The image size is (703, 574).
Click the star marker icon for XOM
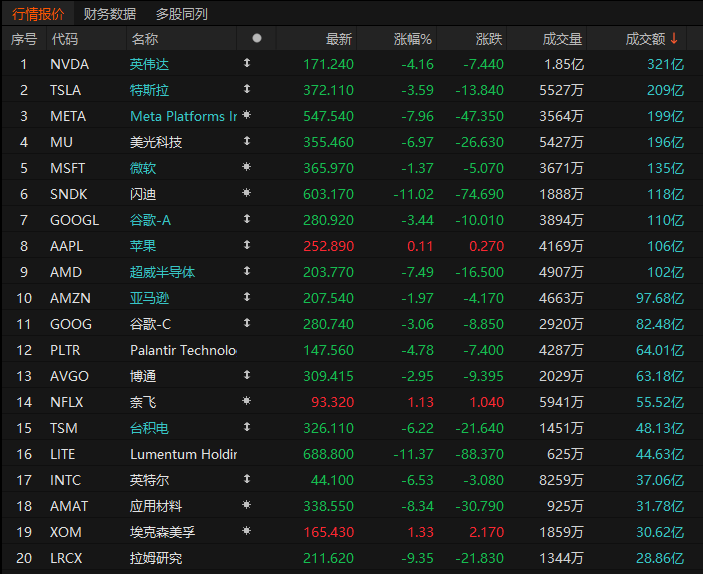pos(247,531)
